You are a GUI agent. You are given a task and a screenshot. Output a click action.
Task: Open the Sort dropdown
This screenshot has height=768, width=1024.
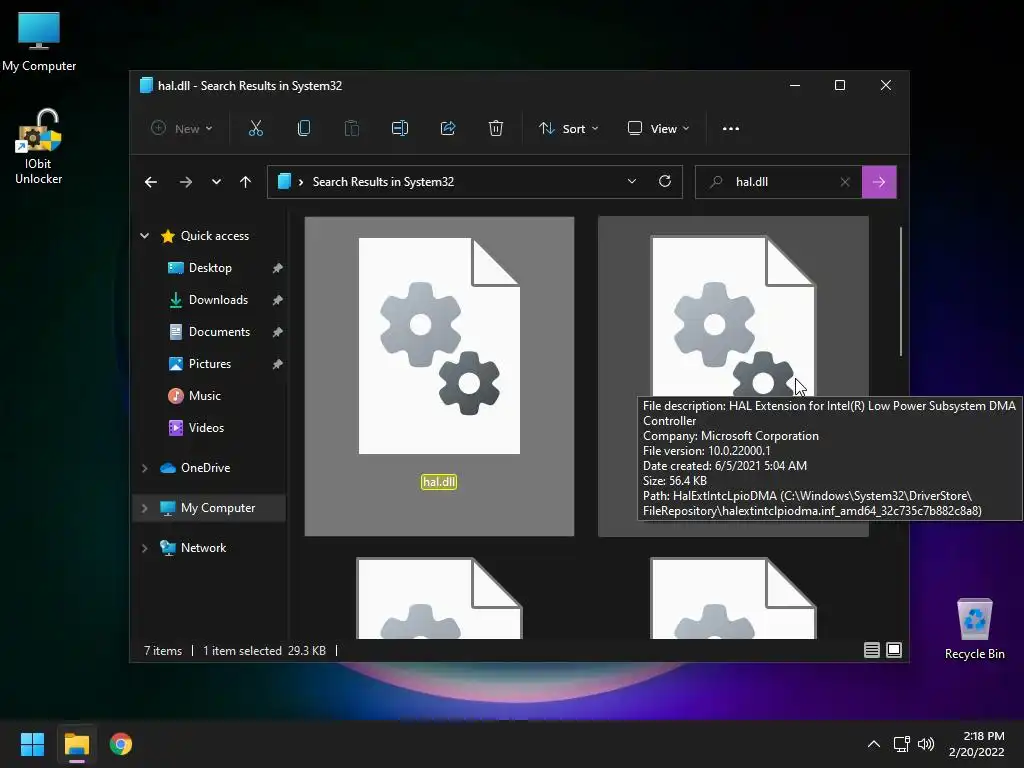click(x=568, y=129)
